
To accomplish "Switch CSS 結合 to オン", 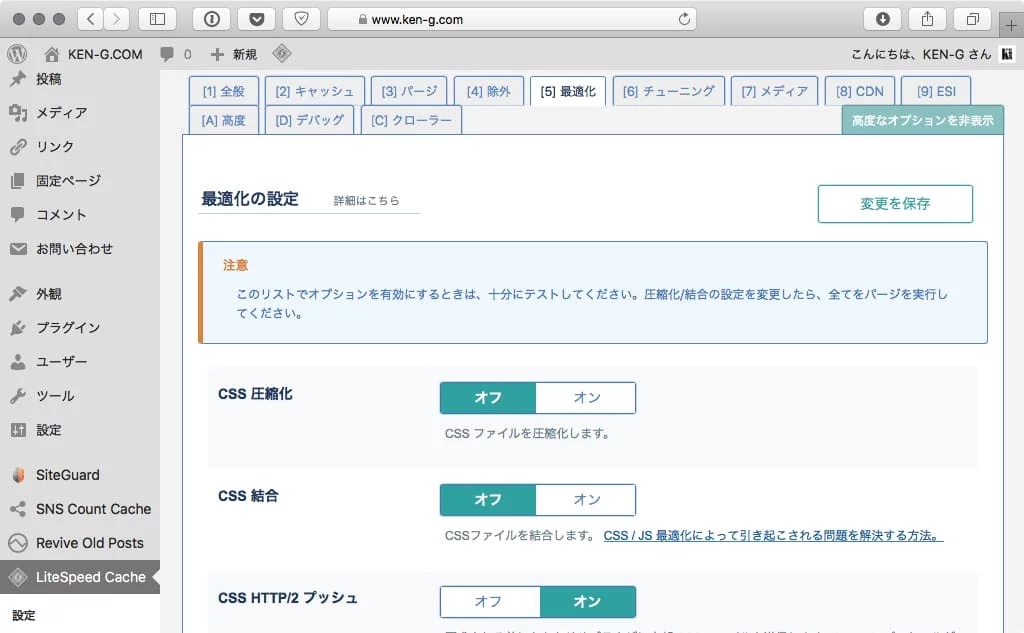I will click(x=586, y=500).
